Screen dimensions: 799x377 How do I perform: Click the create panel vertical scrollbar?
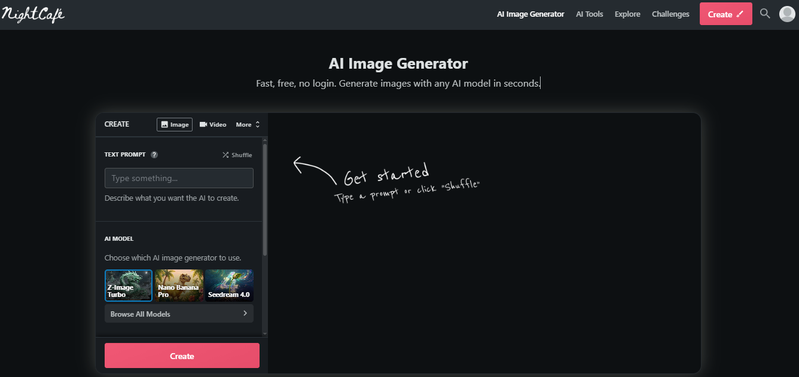tap(265, 200)
